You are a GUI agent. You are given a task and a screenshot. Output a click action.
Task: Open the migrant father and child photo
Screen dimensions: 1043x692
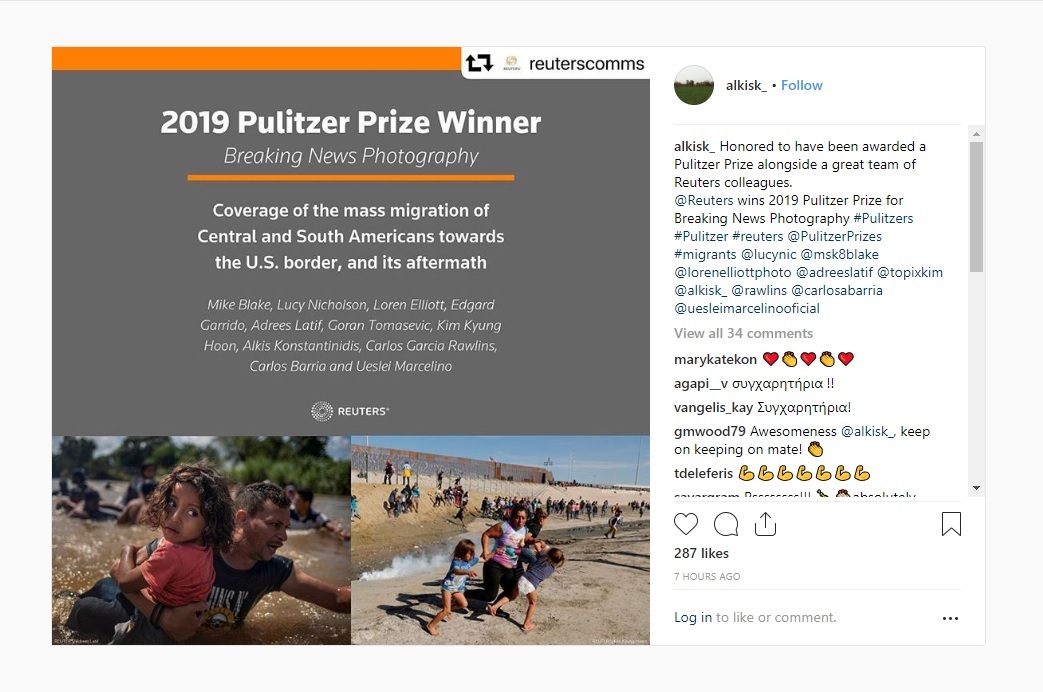click(201, 540)
